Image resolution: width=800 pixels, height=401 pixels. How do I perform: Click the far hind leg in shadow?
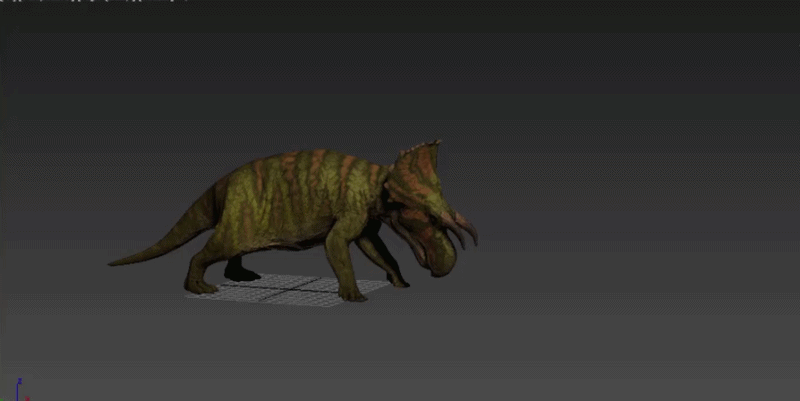tap(239, 268)
